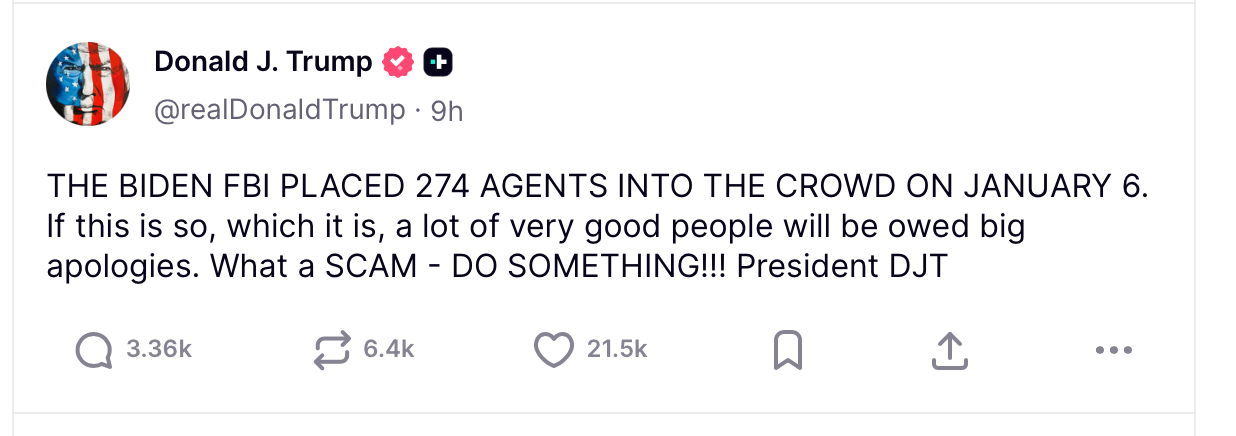Like the post with the heart icon
1236x436 pixels.
(x=553, y=349)
